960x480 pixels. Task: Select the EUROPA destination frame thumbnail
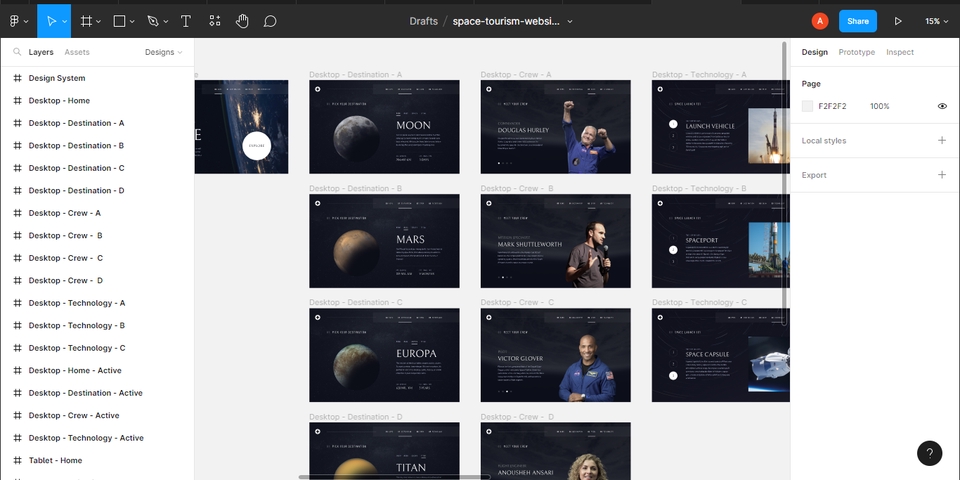(x=384, y=355)
